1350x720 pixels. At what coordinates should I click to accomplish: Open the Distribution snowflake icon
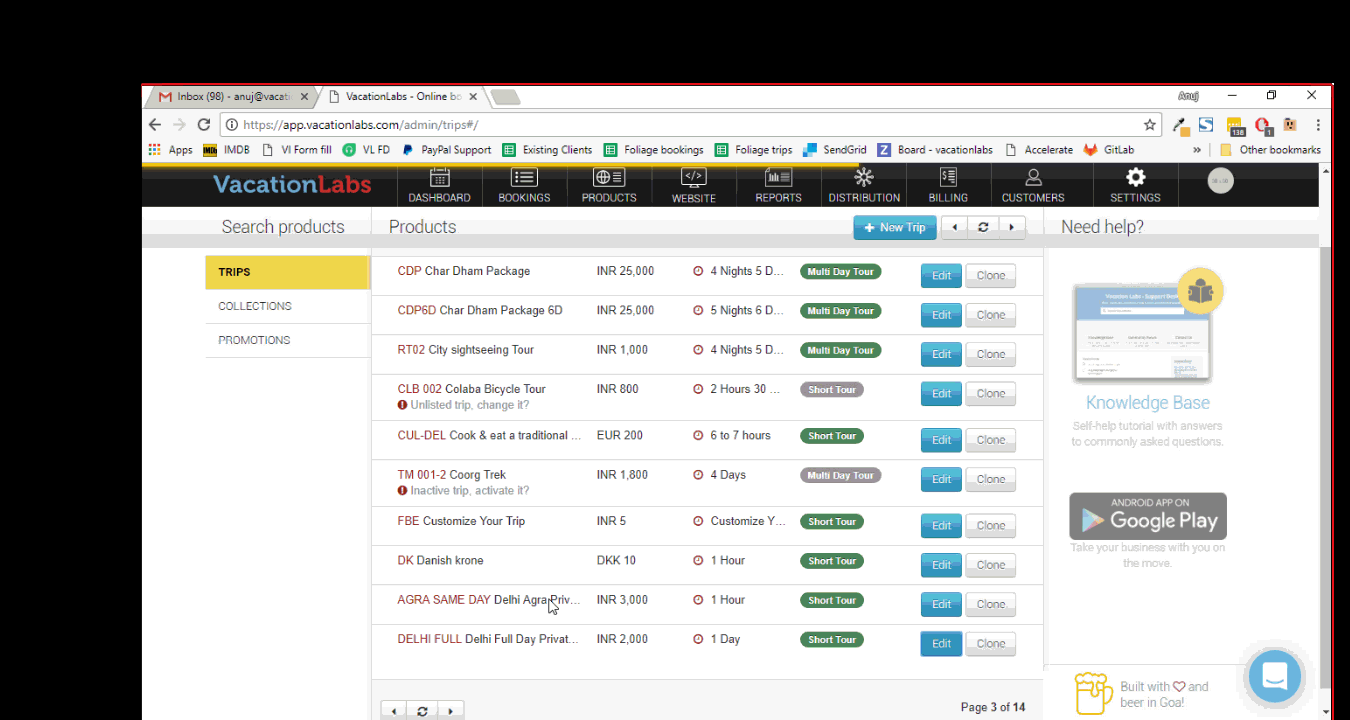coord(864,178)
